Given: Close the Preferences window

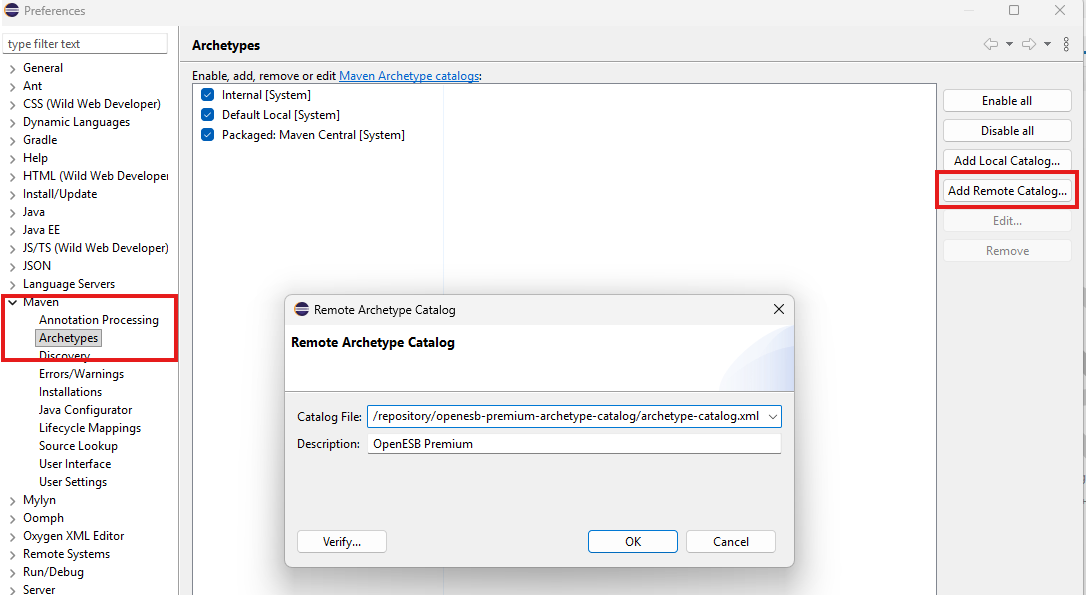Looking at the screenshot, I should [1060, 10].
